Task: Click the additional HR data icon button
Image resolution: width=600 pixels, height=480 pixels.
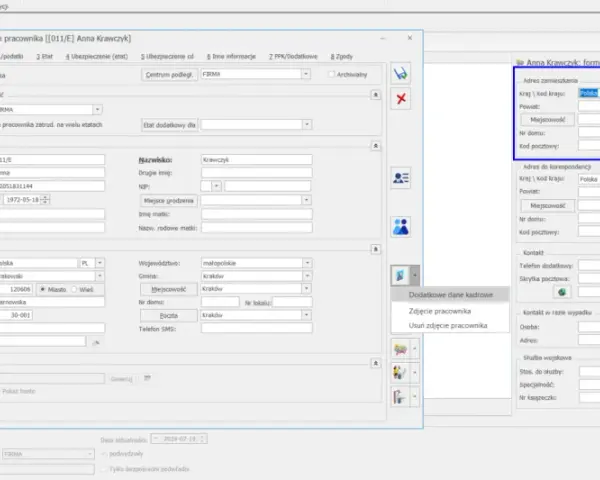Action: coord(400,275)
